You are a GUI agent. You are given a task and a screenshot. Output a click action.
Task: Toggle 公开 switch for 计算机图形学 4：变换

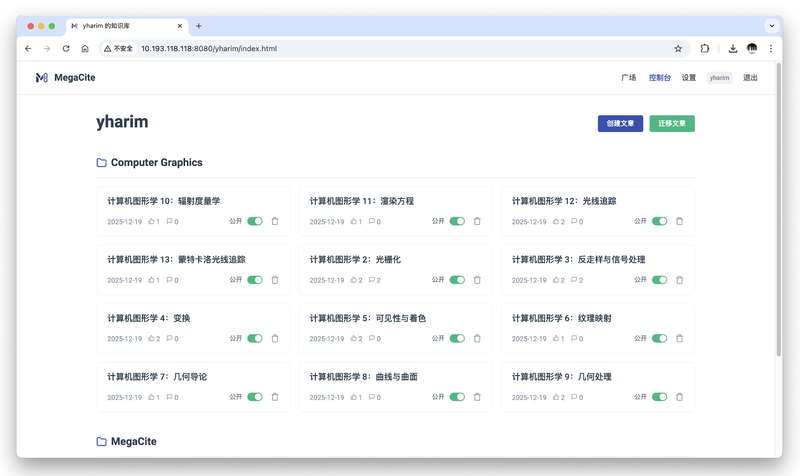[x=255, y=338]
